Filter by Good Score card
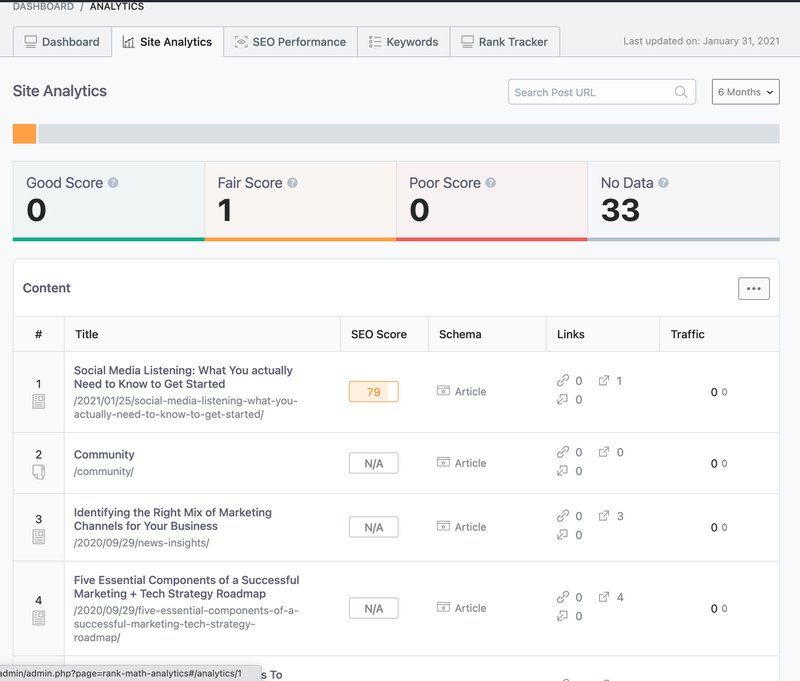The image size is (800, 681). [x=109, y=201]
